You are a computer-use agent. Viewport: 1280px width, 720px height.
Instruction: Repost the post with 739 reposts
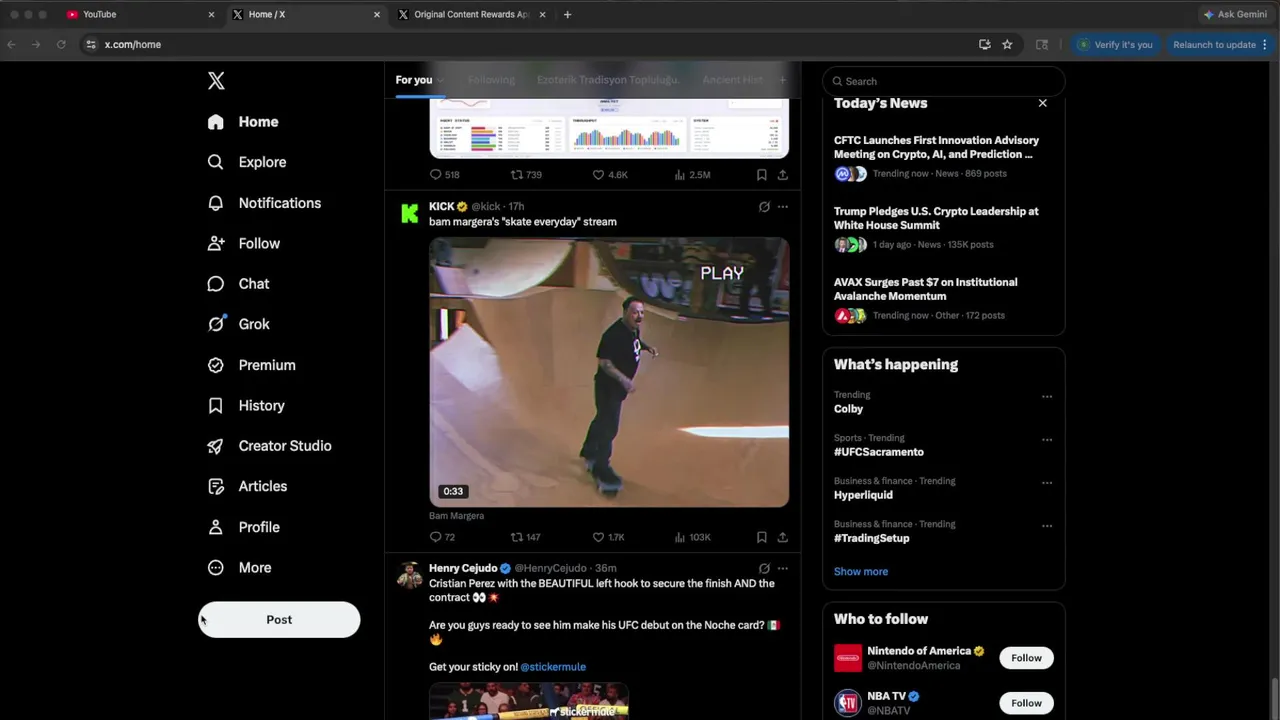(526, 175)
